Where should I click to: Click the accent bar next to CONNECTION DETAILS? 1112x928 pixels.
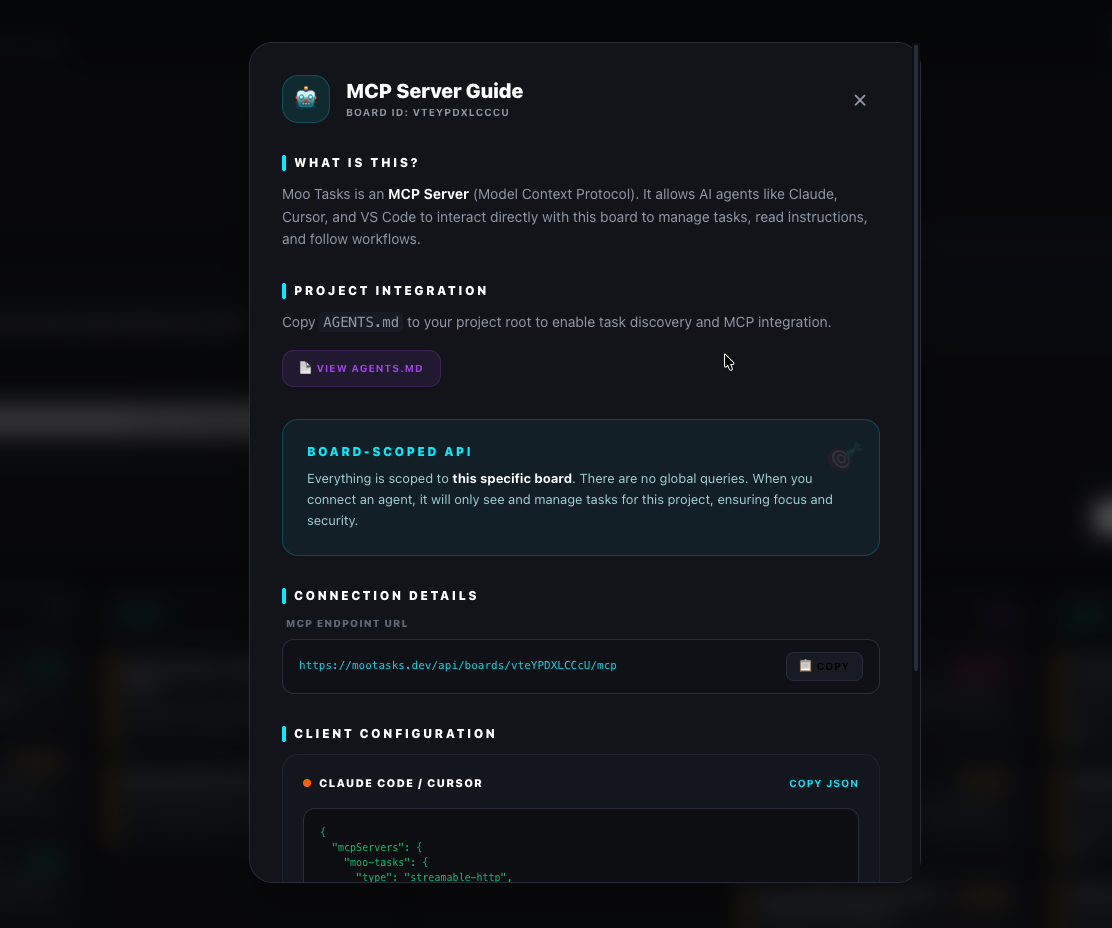click(284, 595)
